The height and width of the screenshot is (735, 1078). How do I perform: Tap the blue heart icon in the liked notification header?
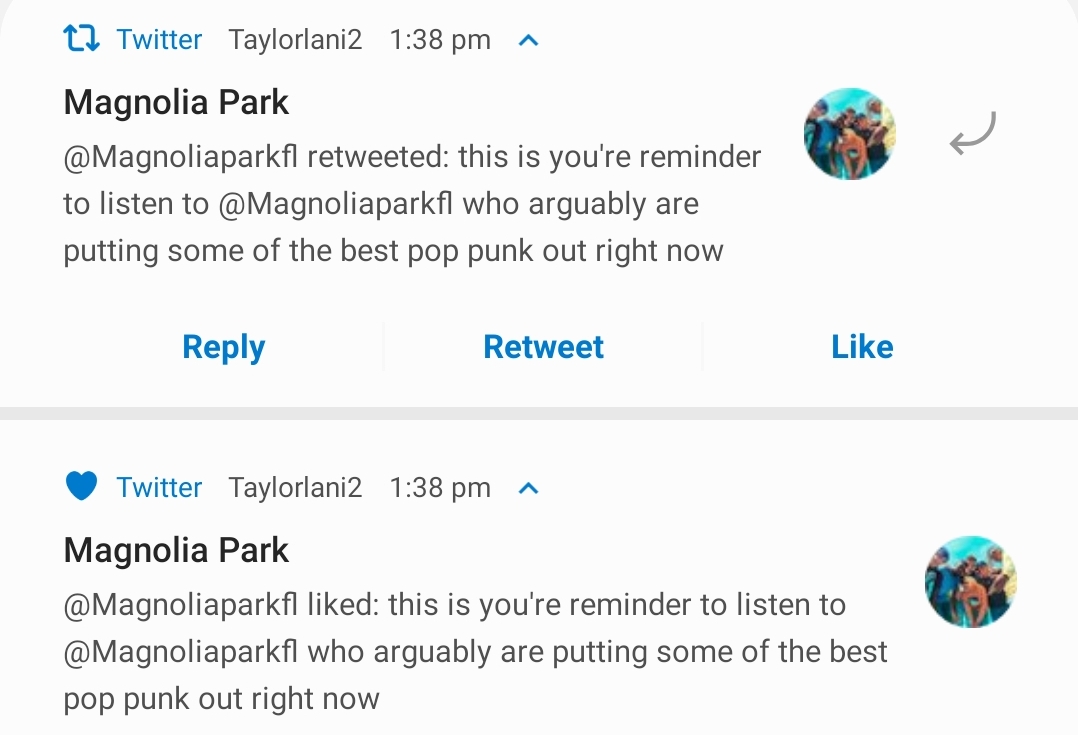pyautogui.click(x=81, y=487)
